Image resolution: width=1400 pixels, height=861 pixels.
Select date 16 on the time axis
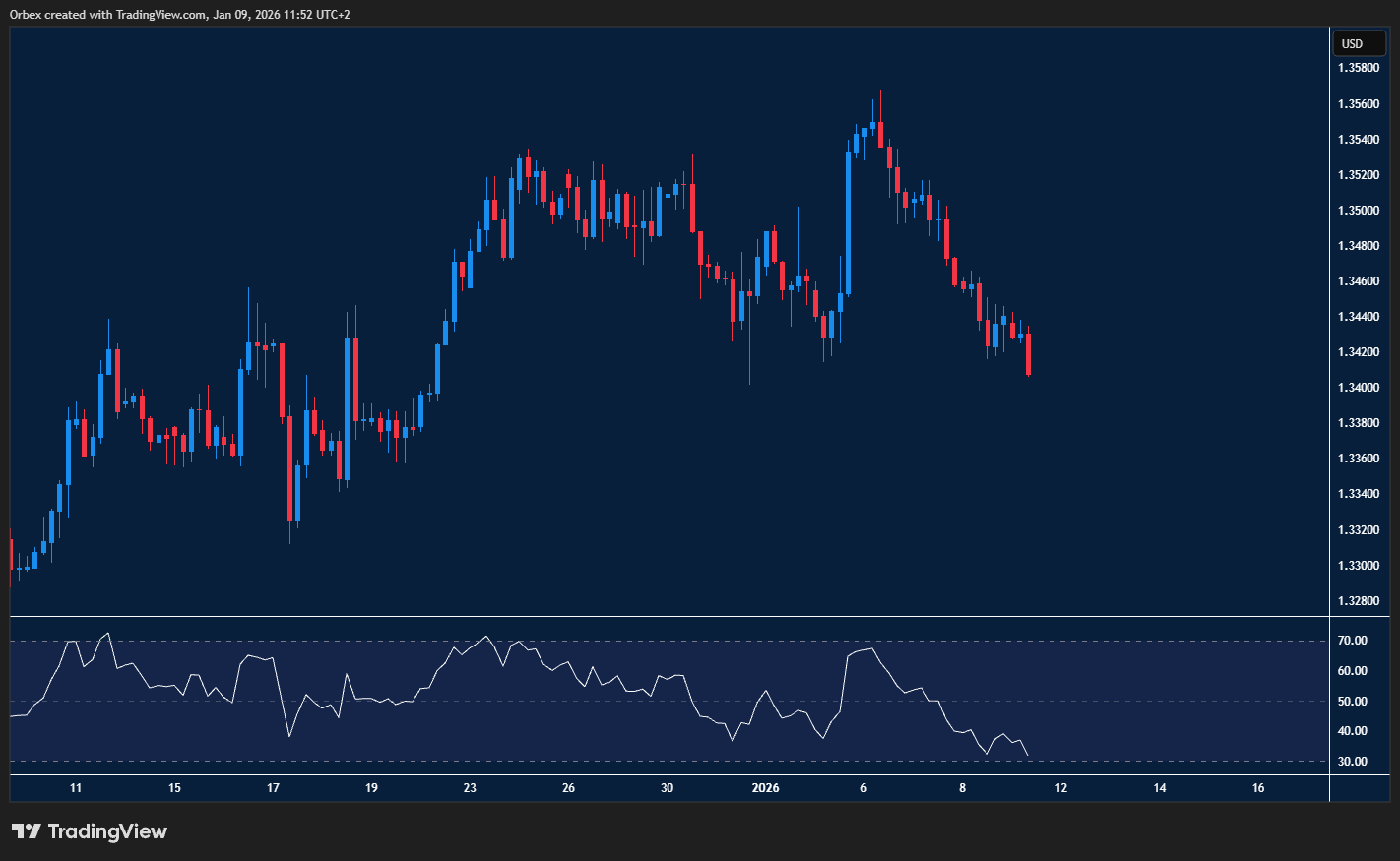coord(1258,788)
